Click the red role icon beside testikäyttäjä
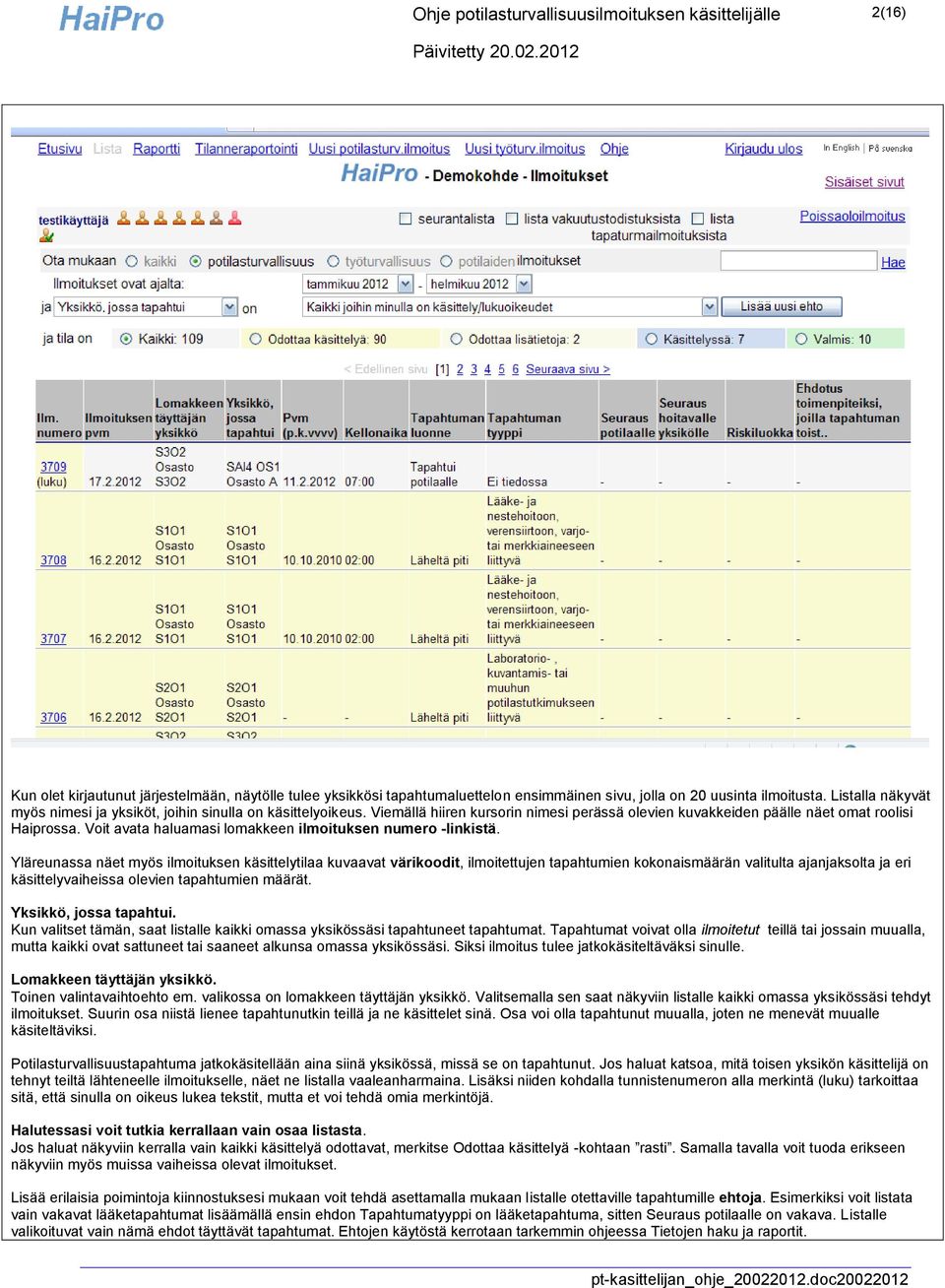 click(235, 219)
